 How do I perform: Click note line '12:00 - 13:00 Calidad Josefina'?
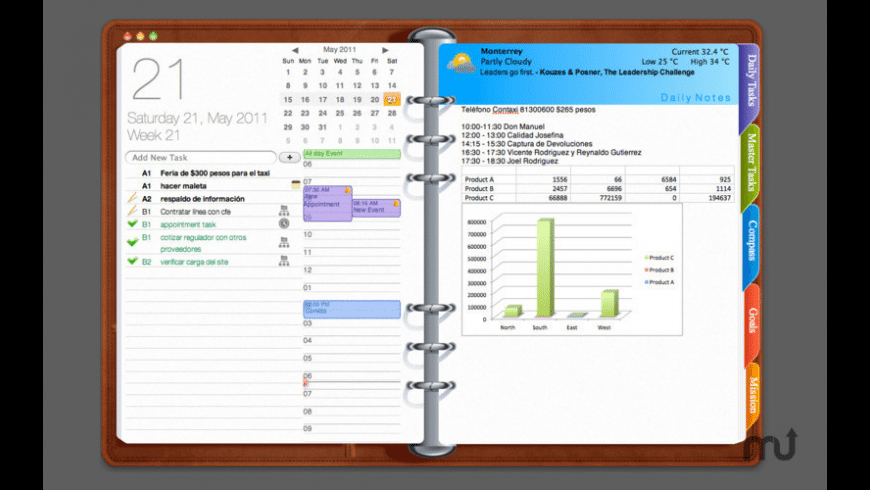(512, 135)
